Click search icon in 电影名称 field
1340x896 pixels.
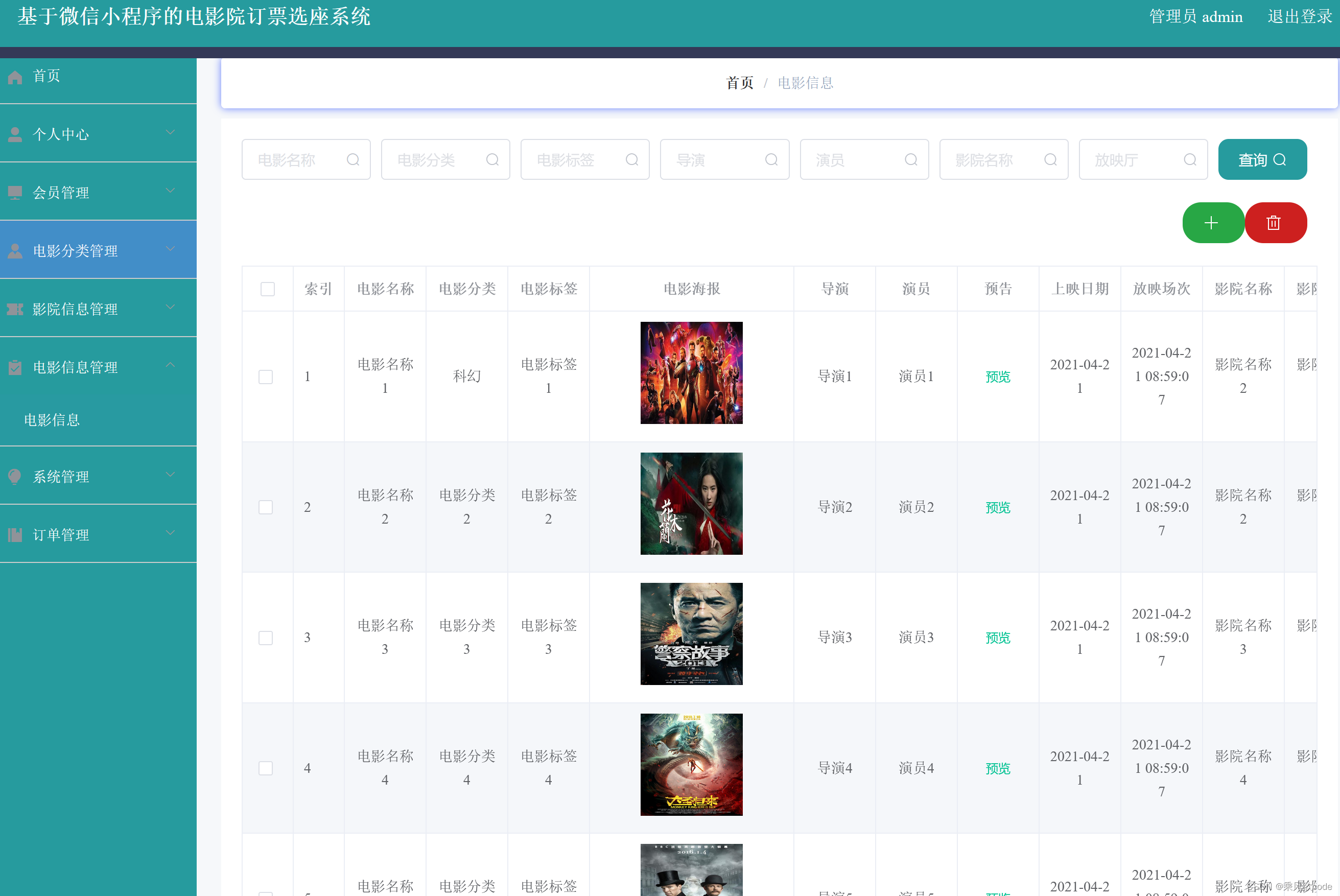pyautogui.click(x=353, y=160)
